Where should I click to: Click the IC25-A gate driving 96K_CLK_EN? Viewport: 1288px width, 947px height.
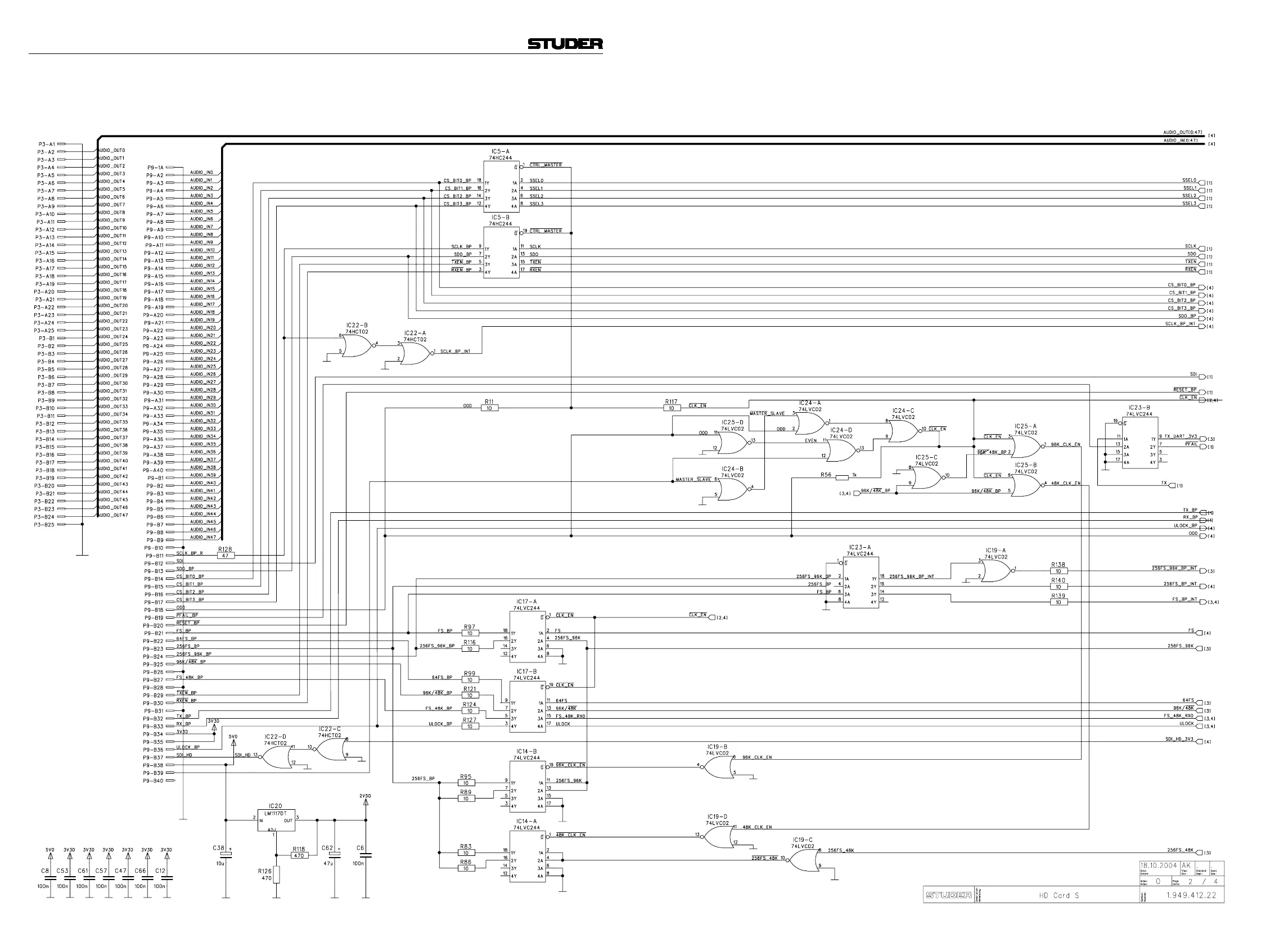point(1026,447)
